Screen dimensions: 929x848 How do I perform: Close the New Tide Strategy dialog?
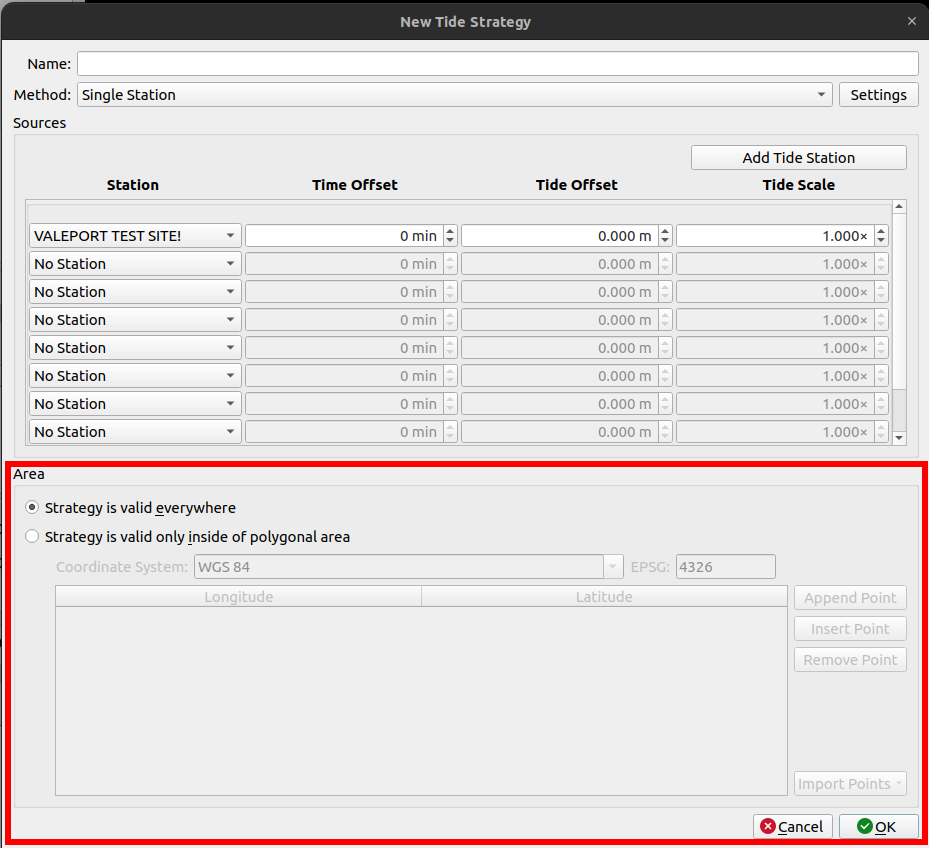click(x=911, y=21)
